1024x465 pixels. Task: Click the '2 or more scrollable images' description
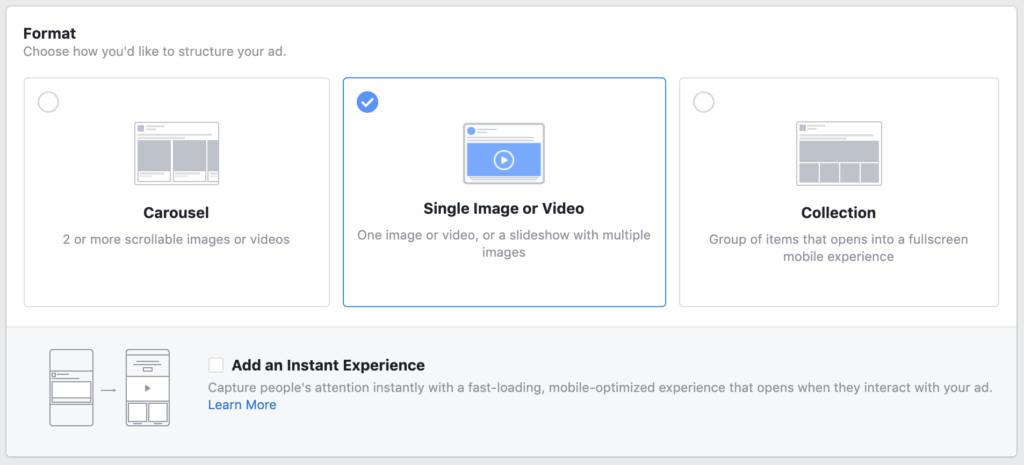[x=176, y=239]
